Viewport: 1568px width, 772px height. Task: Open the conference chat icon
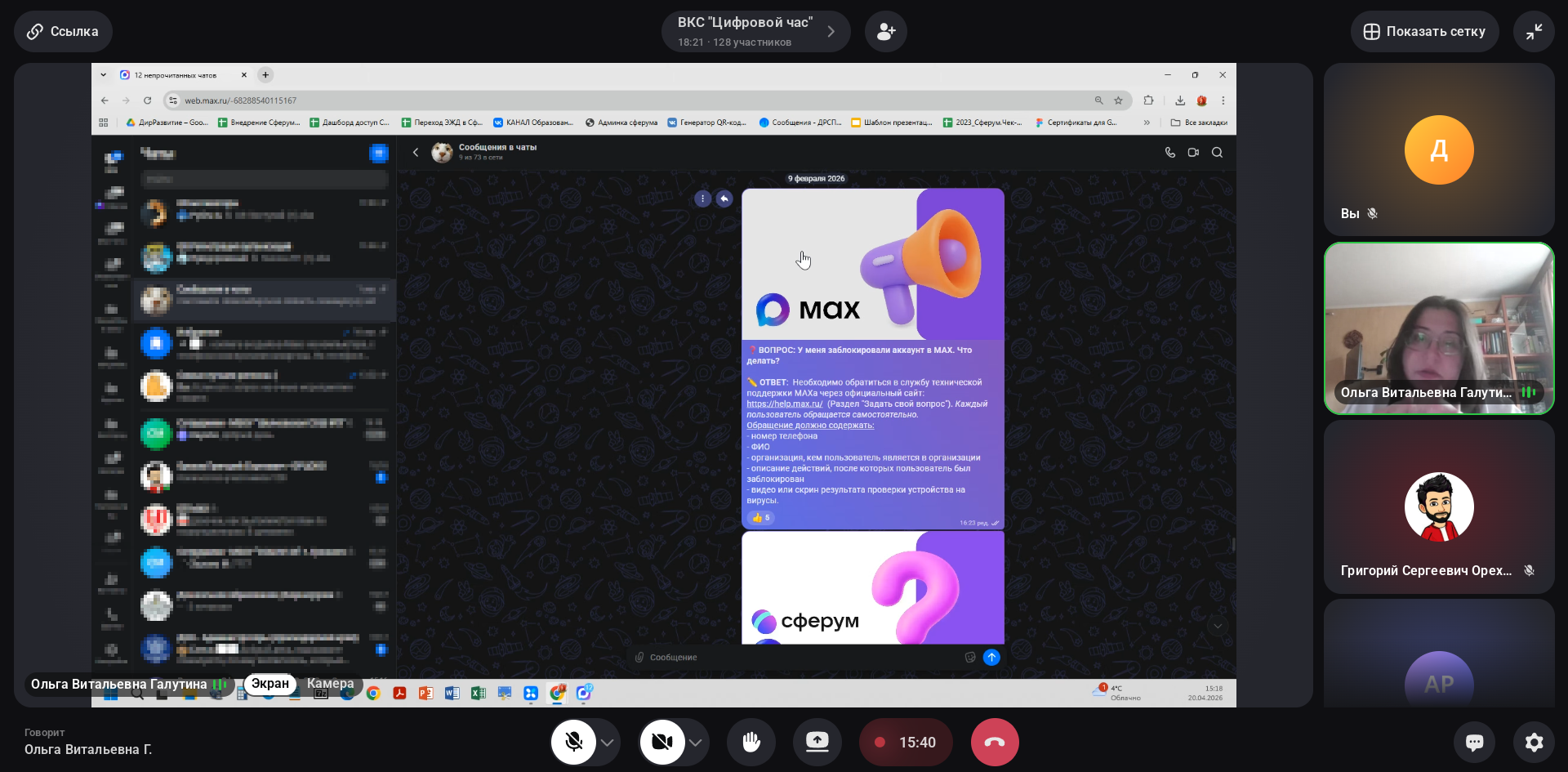click(1474, 742)
